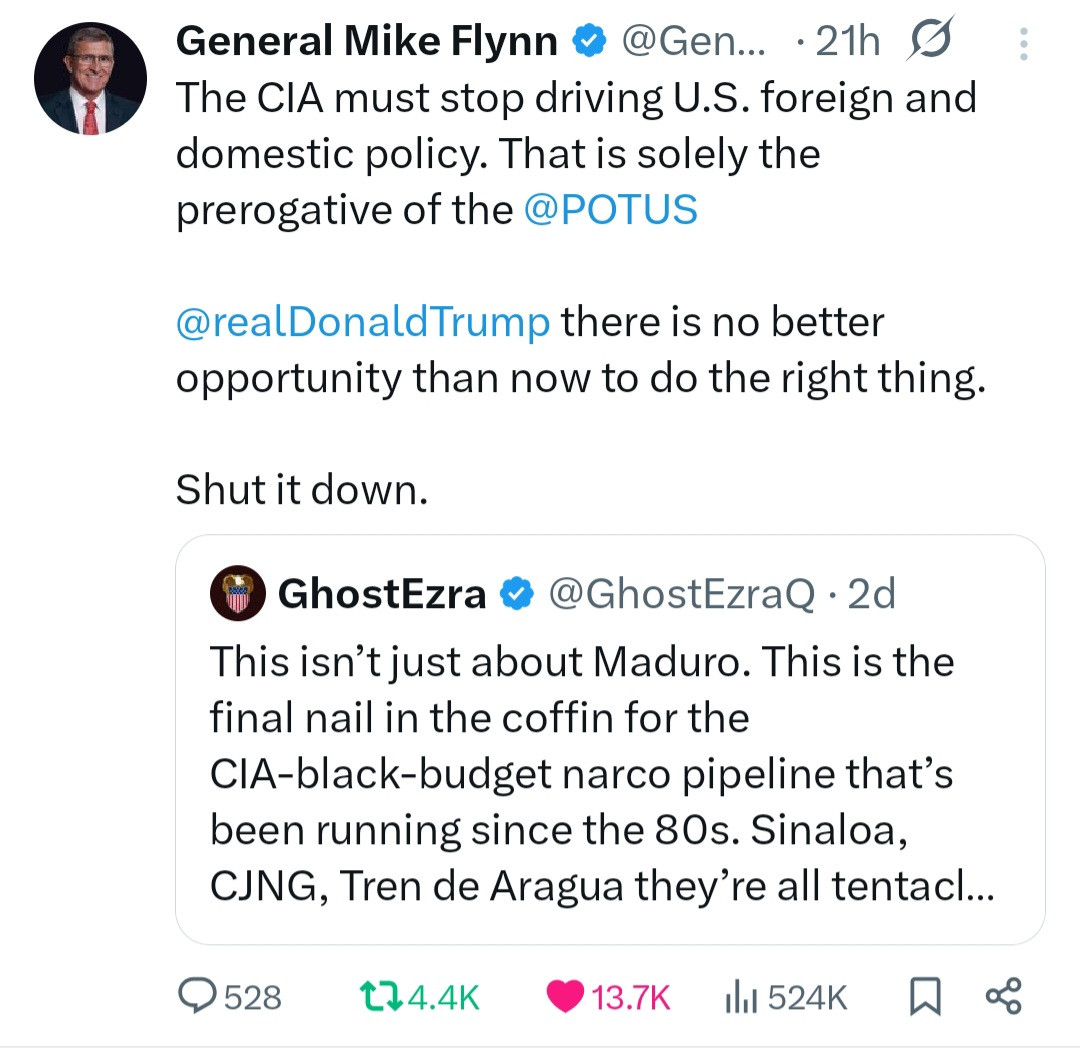Open General Mike Flynn's profile picture
Image resolution: width=1080 pixels, height=1052 pixels.
point(90,80)
